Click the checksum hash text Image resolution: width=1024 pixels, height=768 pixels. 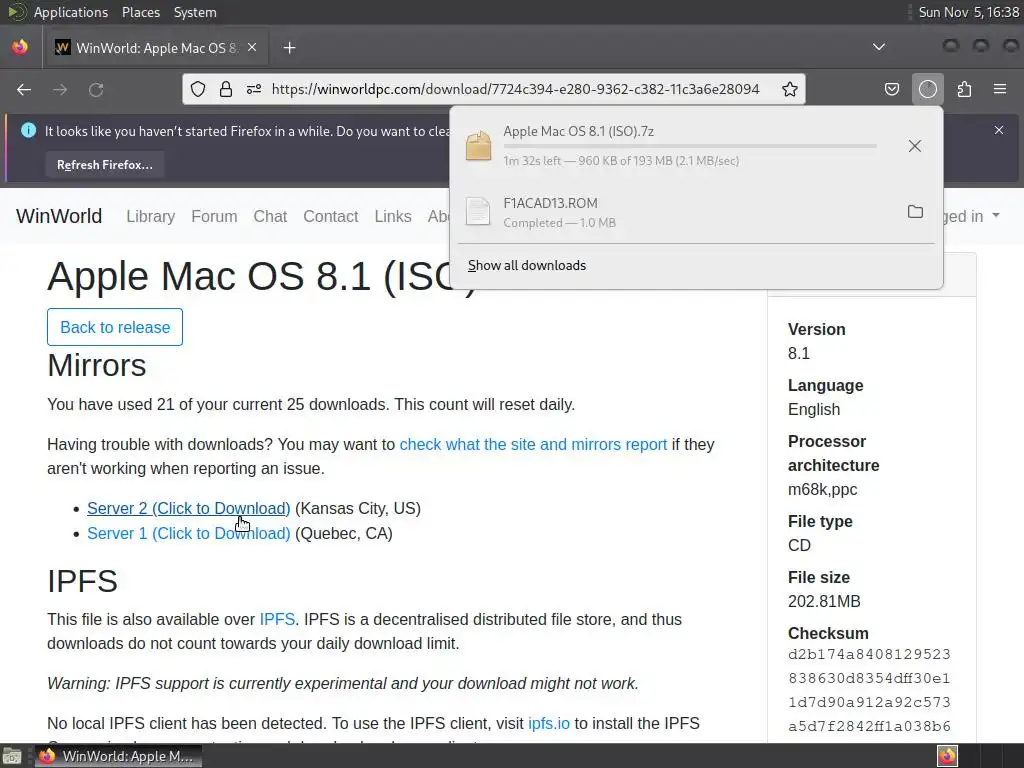869,690
